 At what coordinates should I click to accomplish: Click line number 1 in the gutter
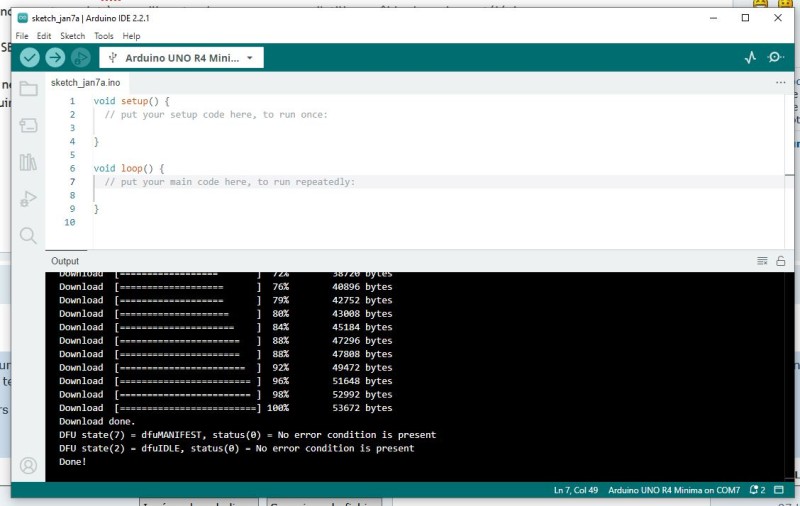tap(72, 101)
